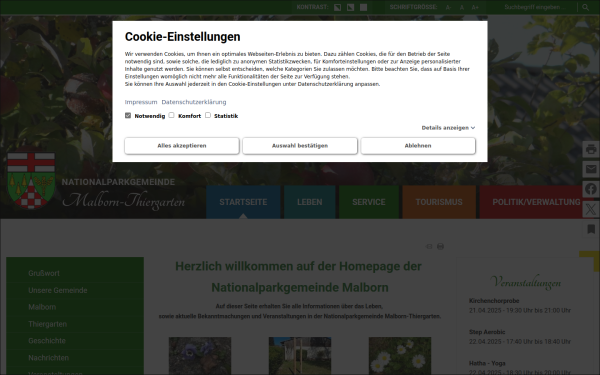This screenshot has height=375, width=600.
Task: Open Malborn in the side menu
Action: (x=42, y=307)
